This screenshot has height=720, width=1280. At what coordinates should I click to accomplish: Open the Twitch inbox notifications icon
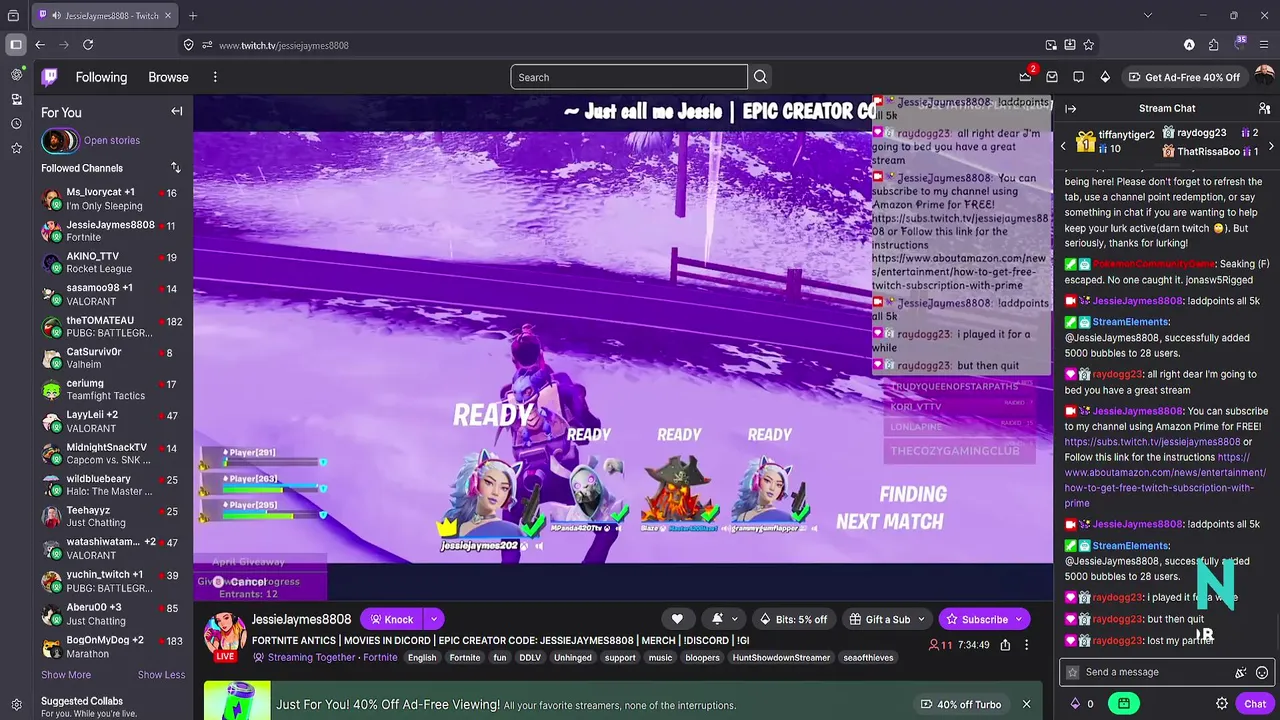[1052, 77]
